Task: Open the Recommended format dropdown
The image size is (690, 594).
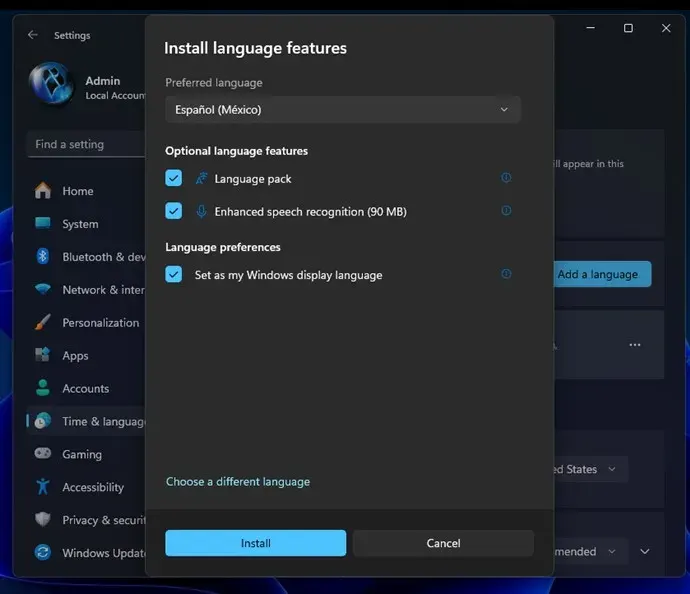Action: [590, 551]
